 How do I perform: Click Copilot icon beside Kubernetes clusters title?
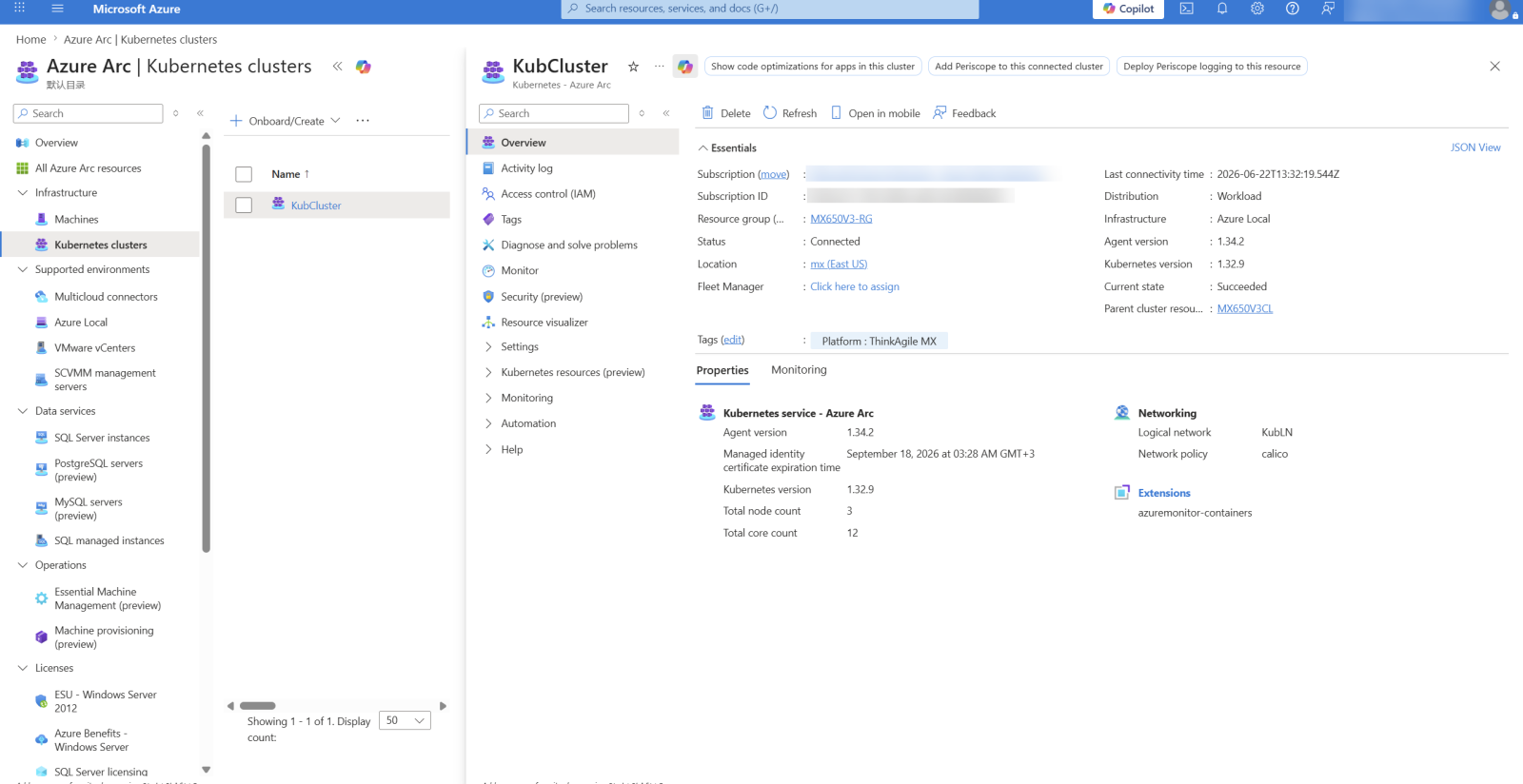tap(364, 67)
